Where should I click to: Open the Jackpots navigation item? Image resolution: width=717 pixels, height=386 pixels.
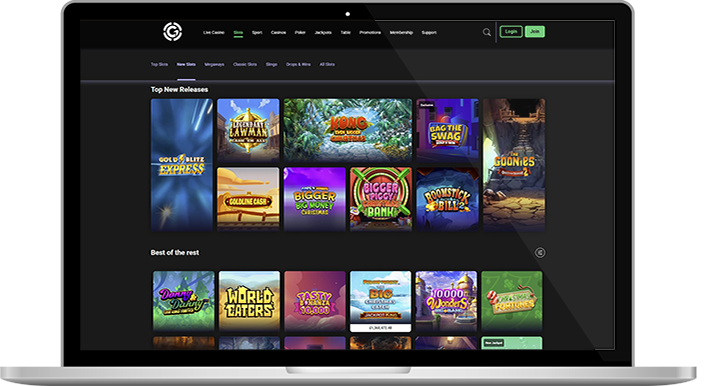[x=323, y=32]
